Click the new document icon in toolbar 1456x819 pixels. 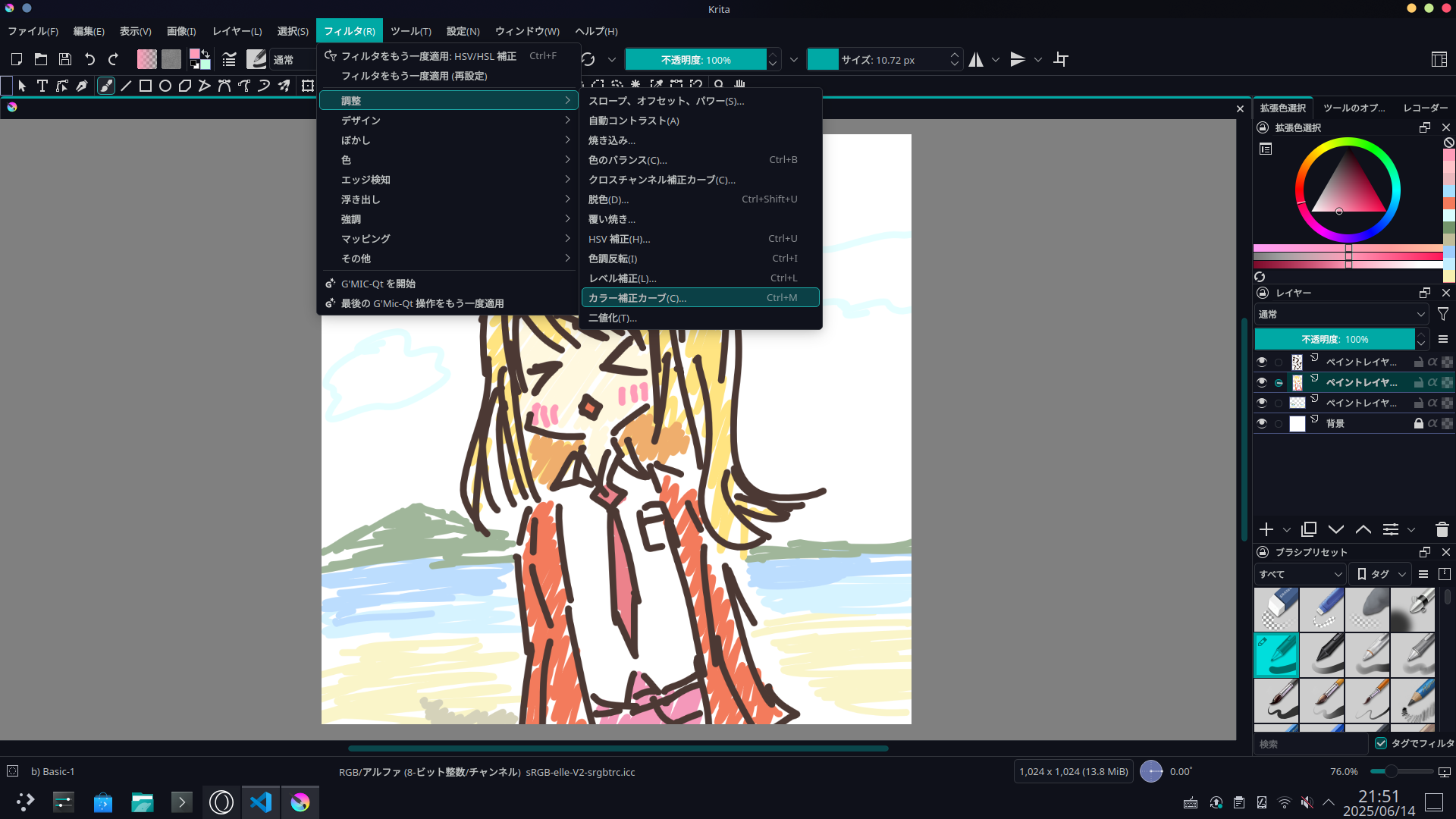point(17,59)
